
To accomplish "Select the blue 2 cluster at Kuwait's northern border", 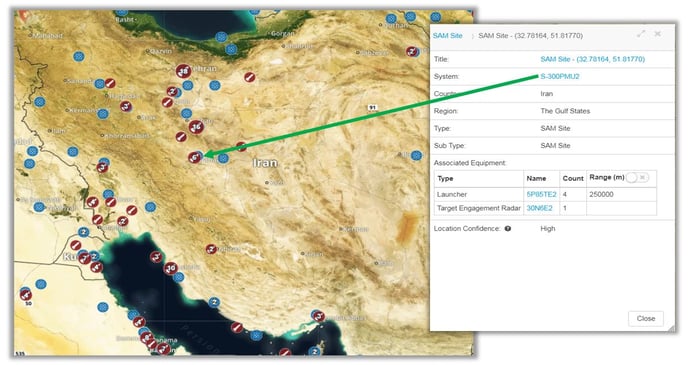I will tap(83, 232).
